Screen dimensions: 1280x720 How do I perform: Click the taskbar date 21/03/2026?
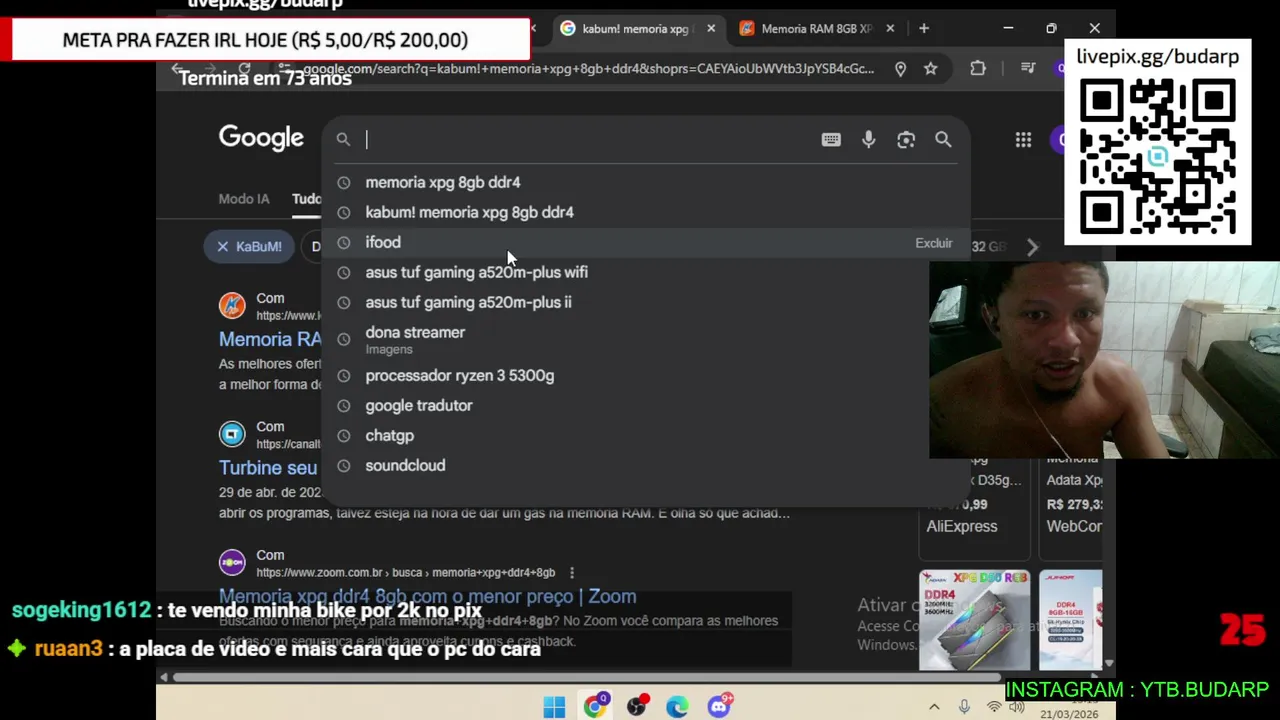(1069, 714)
